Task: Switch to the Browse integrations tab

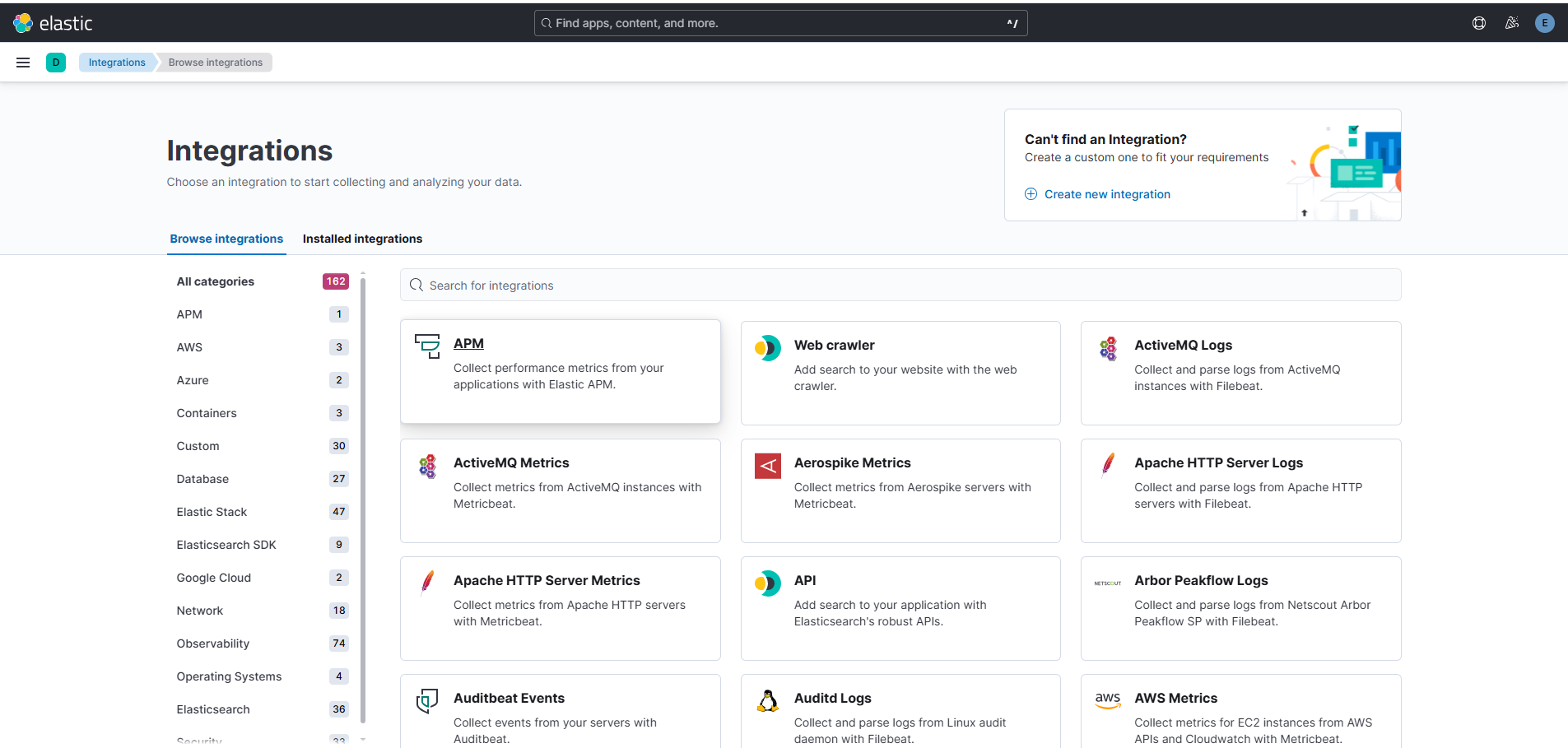Action: point(226,239)
